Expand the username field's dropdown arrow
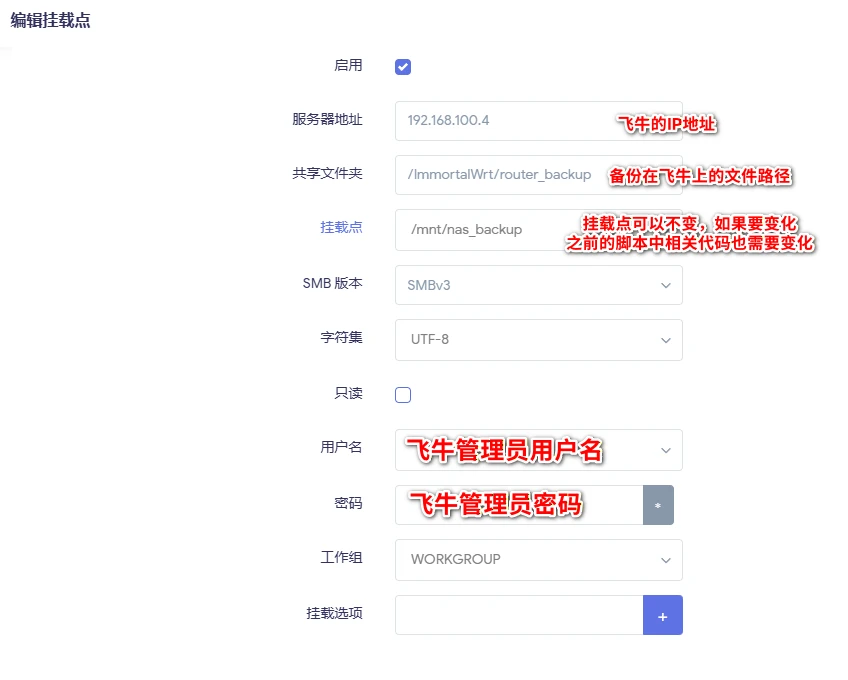 tap(668, 450)
